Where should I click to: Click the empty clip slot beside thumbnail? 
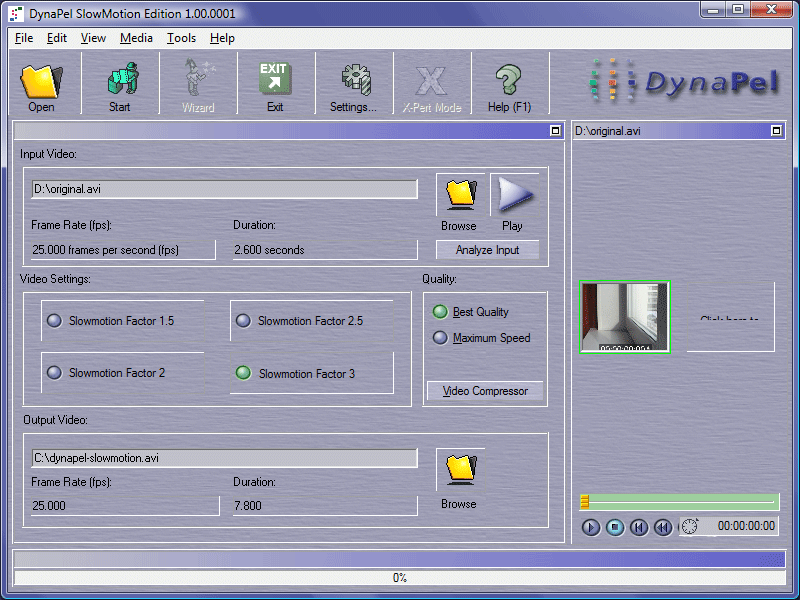pyautogui.click(x=731, y=317)
